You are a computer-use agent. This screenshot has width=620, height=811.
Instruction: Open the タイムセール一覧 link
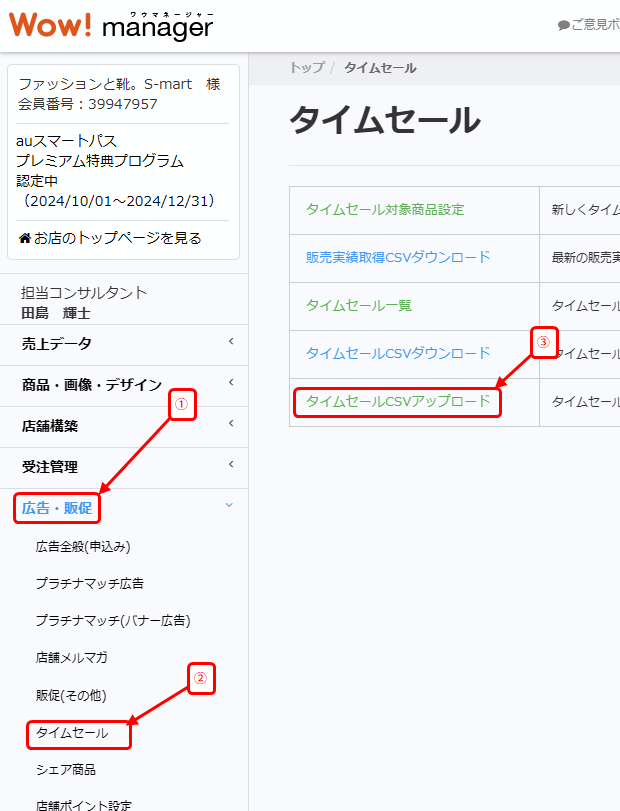(358, 305)
